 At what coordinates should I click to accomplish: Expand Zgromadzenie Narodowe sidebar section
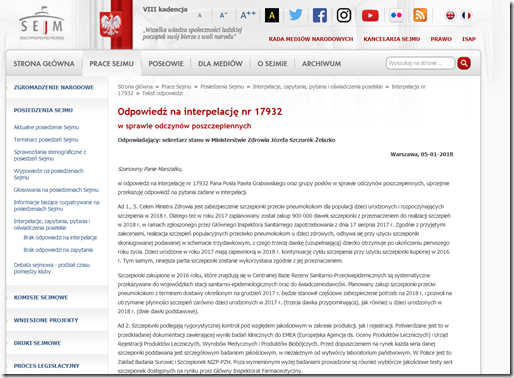click(54, 87)
